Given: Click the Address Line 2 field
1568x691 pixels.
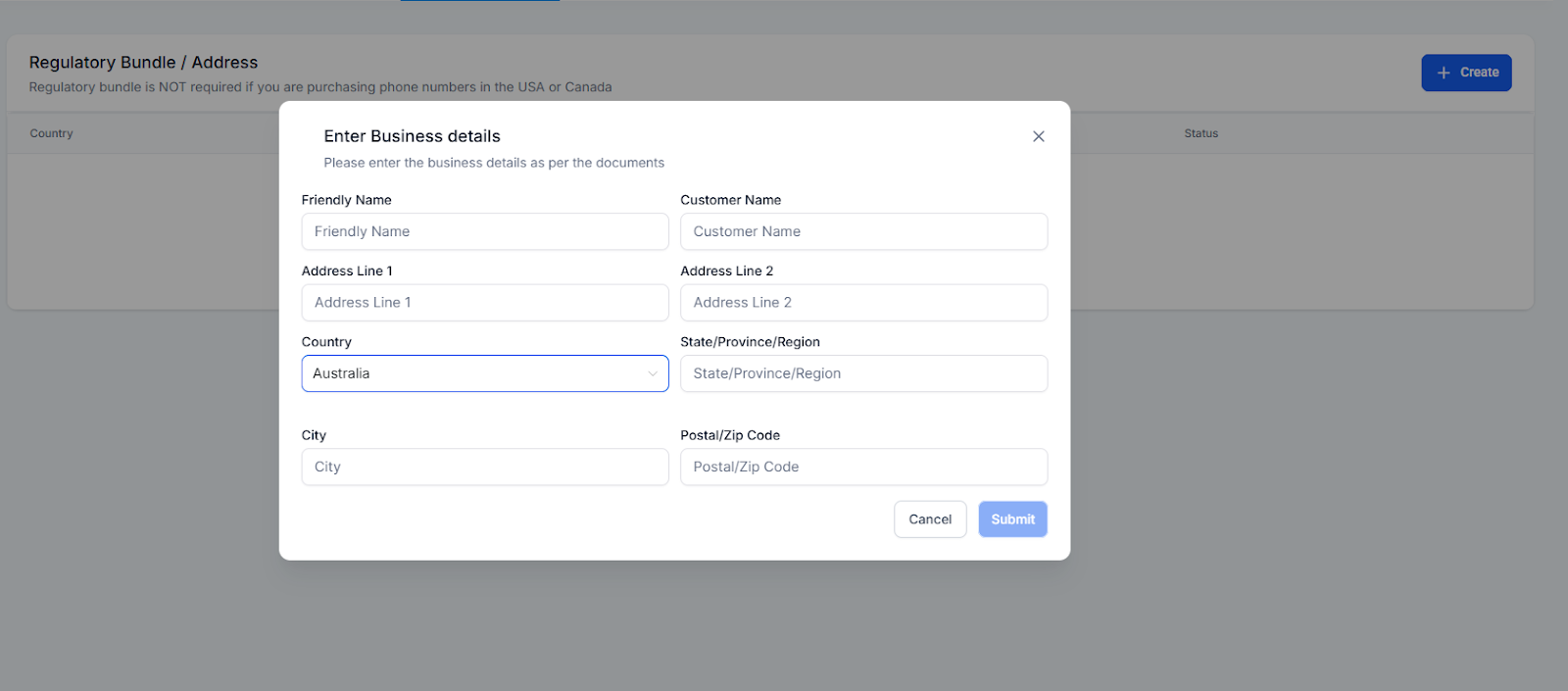Looking at the screenshot, I should coord(863,303).
